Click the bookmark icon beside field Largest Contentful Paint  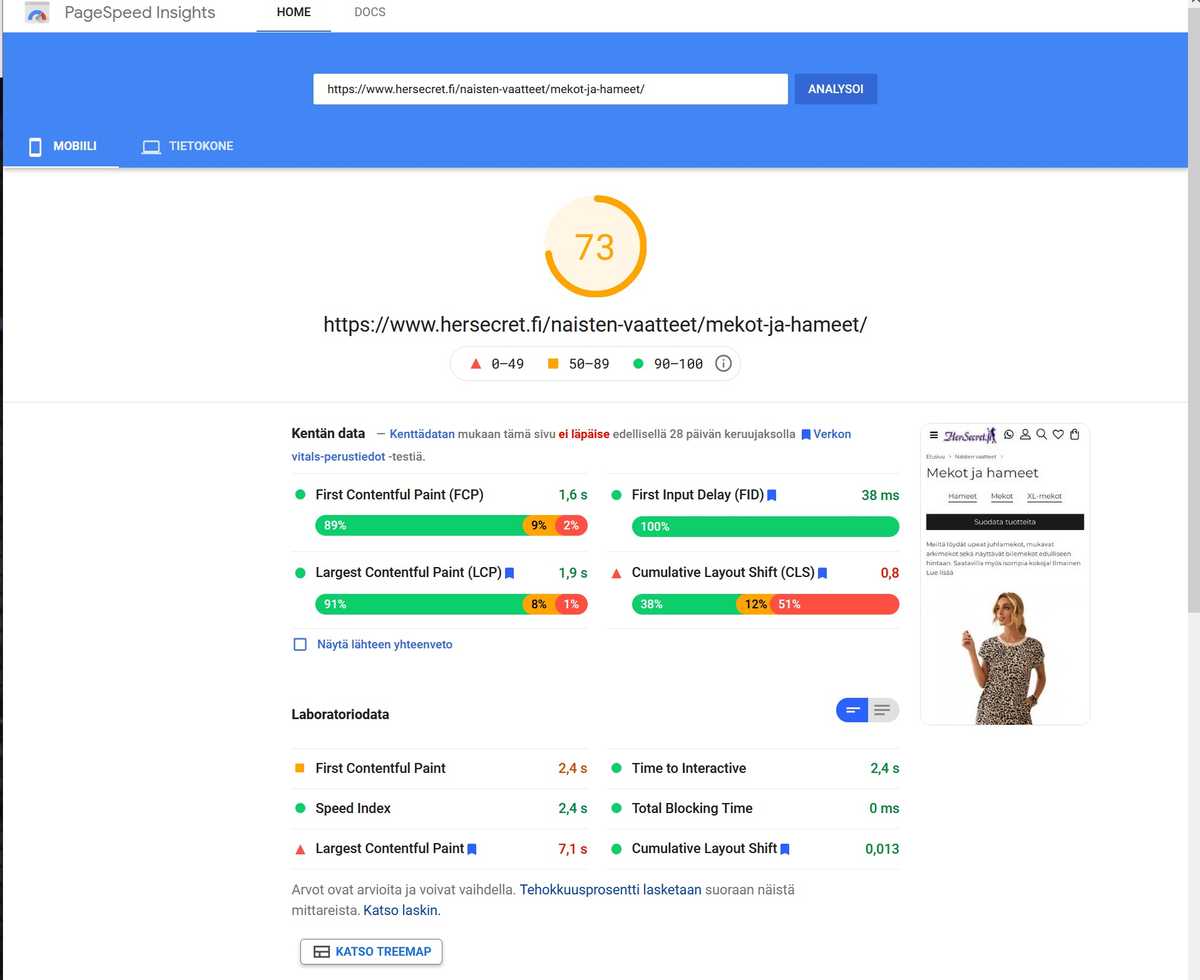coord(509,573)
